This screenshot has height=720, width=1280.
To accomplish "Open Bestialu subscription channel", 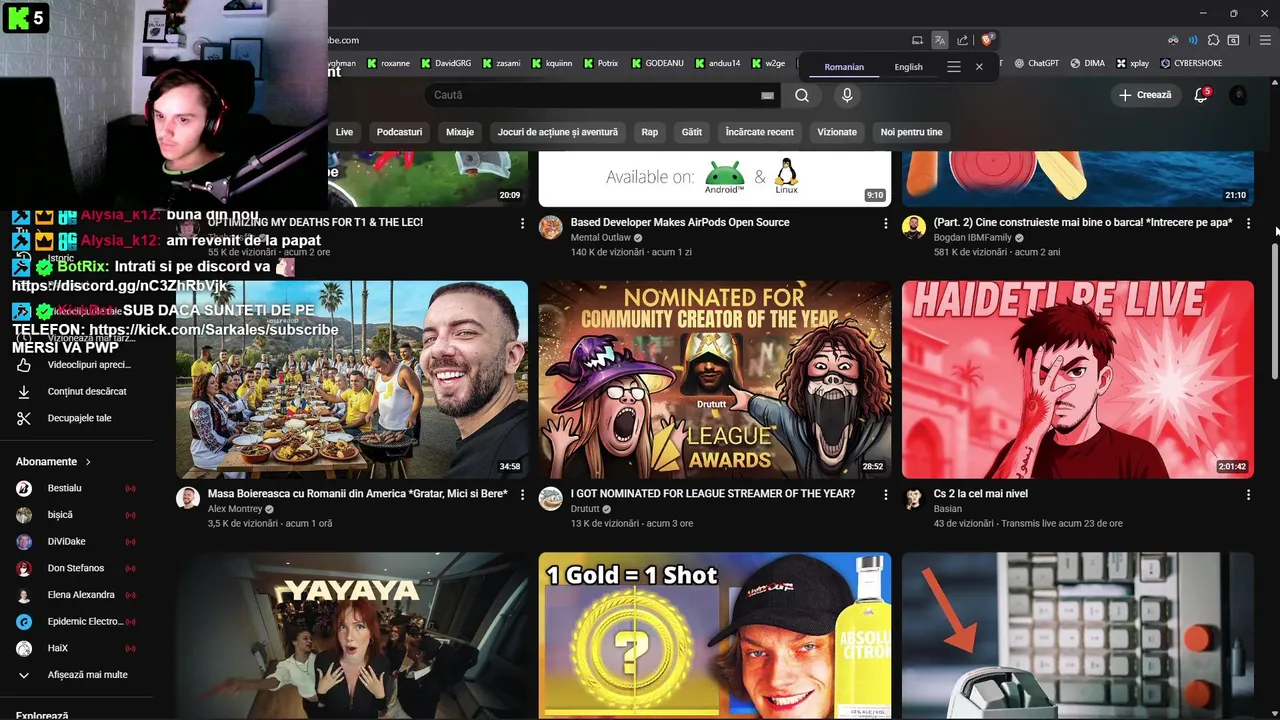I will pos(78,488).
